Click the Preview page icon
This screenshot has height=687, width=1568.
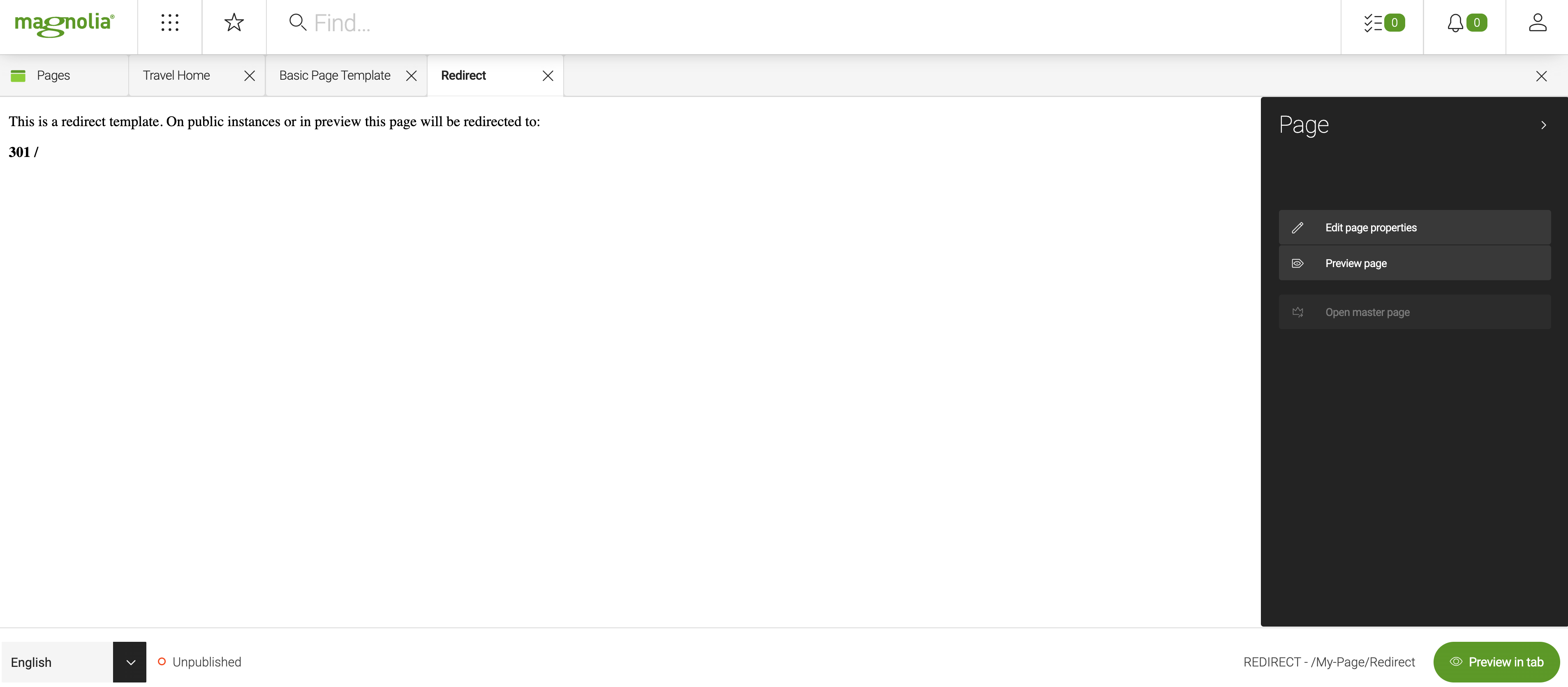[1297, 263]
